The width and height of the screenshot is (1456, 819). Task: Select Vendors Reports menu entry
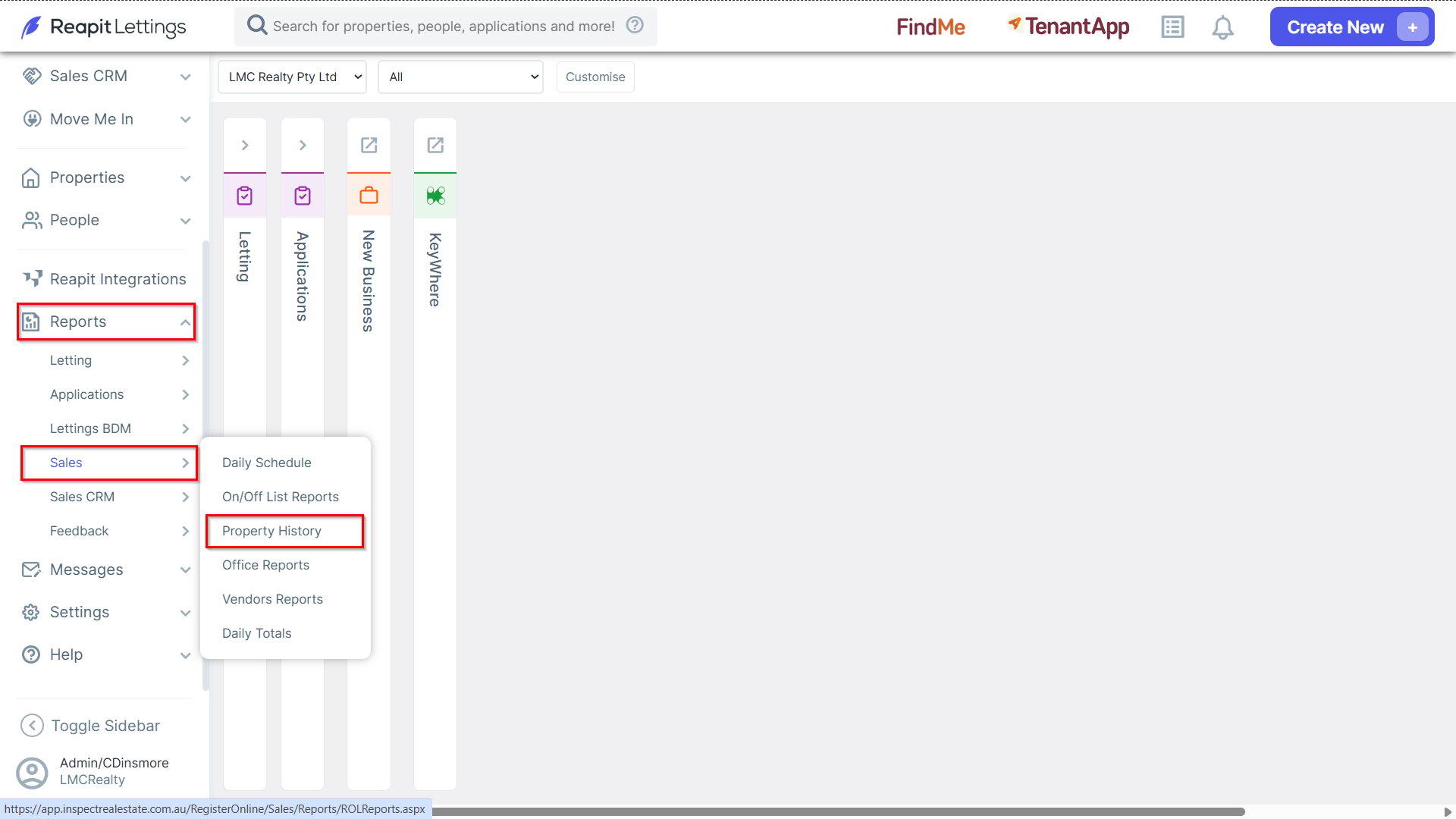pyautogui.click(x=272, y=599)
